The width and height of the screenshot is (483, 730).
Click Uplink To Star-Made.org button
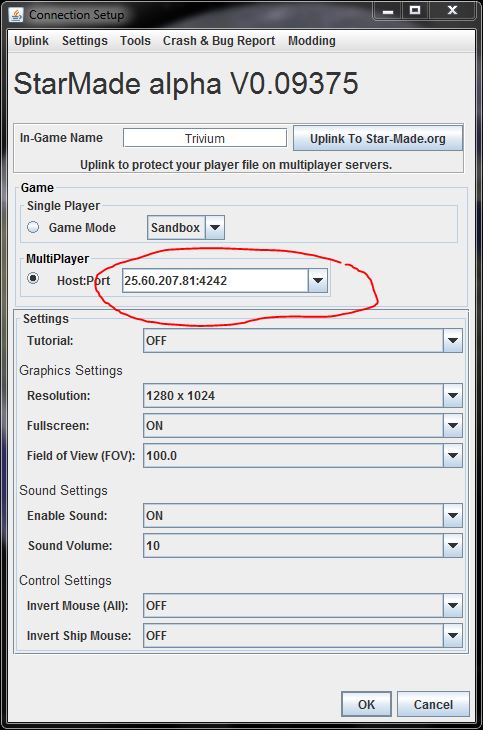click(x=378, y=138)
